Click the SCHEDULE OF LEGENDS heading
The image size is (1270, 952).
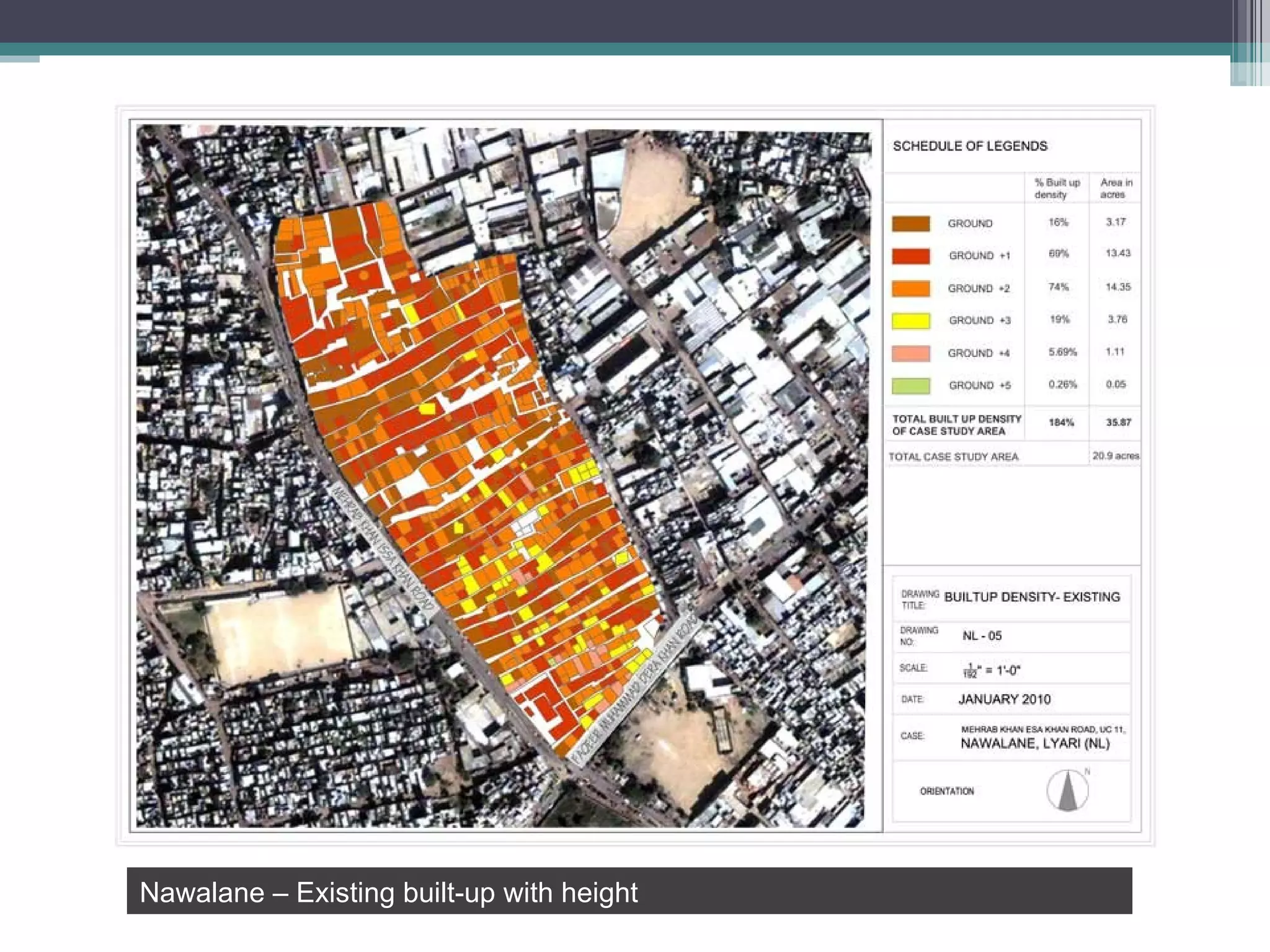[x=969, y=146]
